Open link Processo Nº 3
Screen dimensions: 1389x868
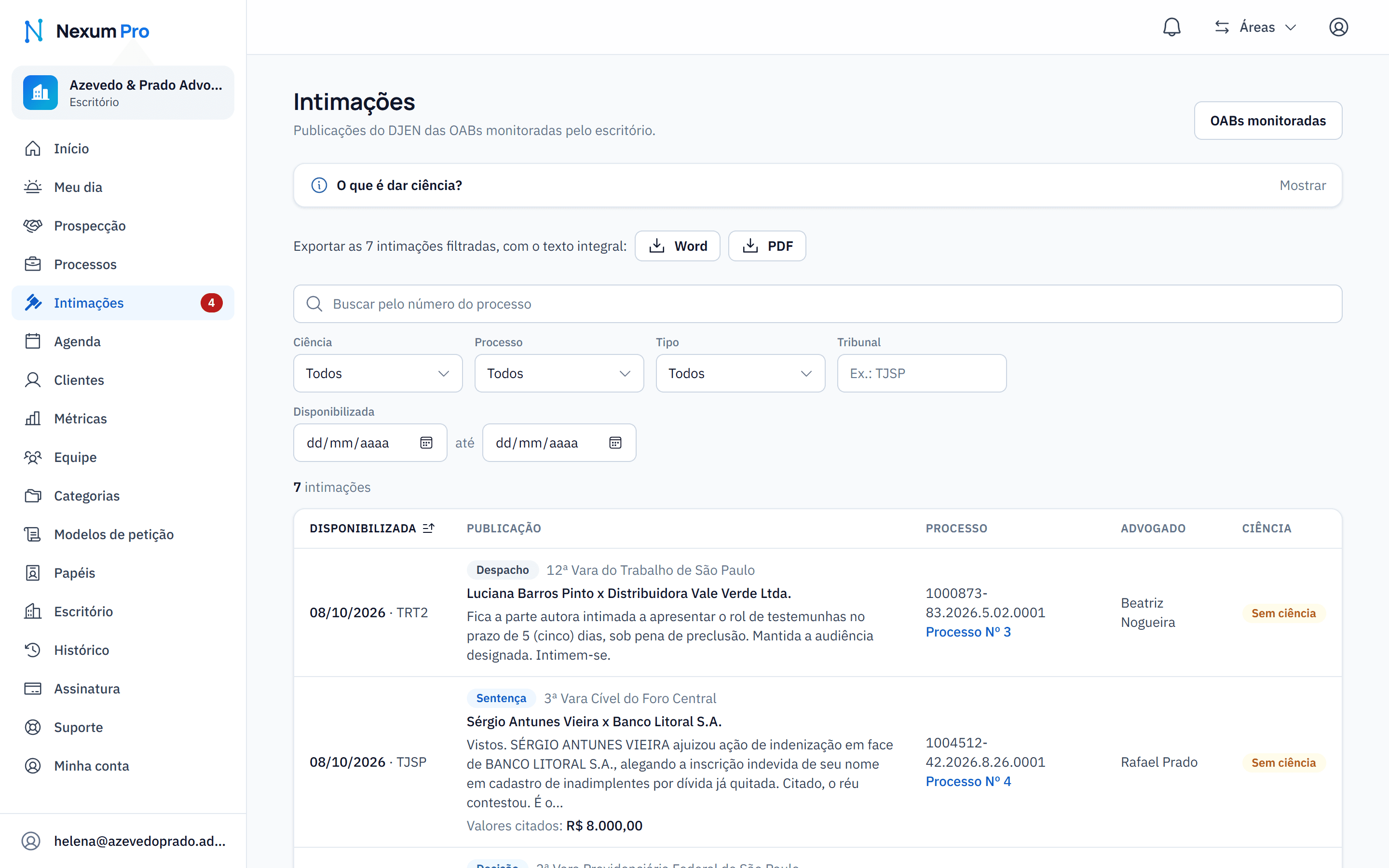click(968, 632)
